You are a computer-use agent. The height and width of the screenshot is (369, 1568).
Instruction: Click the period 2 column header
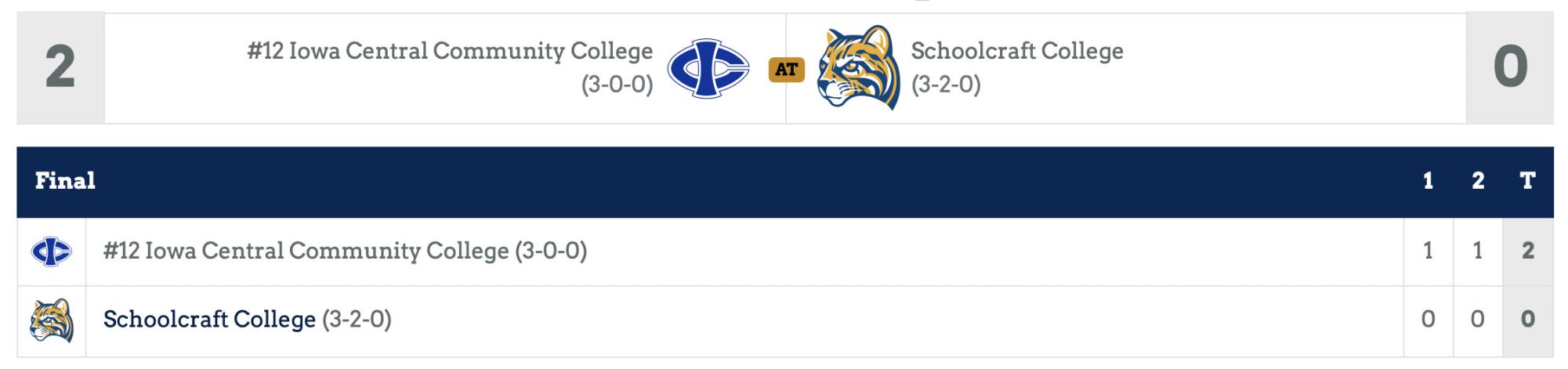(1478, 181)
